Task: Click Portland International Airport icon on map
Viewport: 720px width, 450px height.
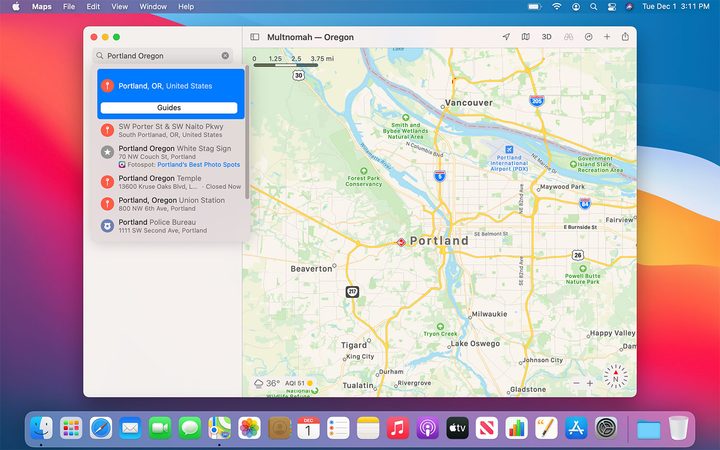Action: (x=509, y=149)
